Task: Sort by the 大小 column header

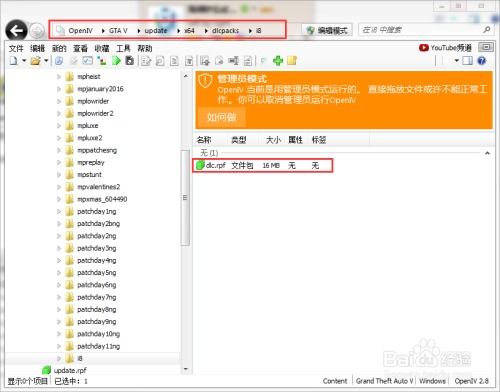Action: pos(273,140)
